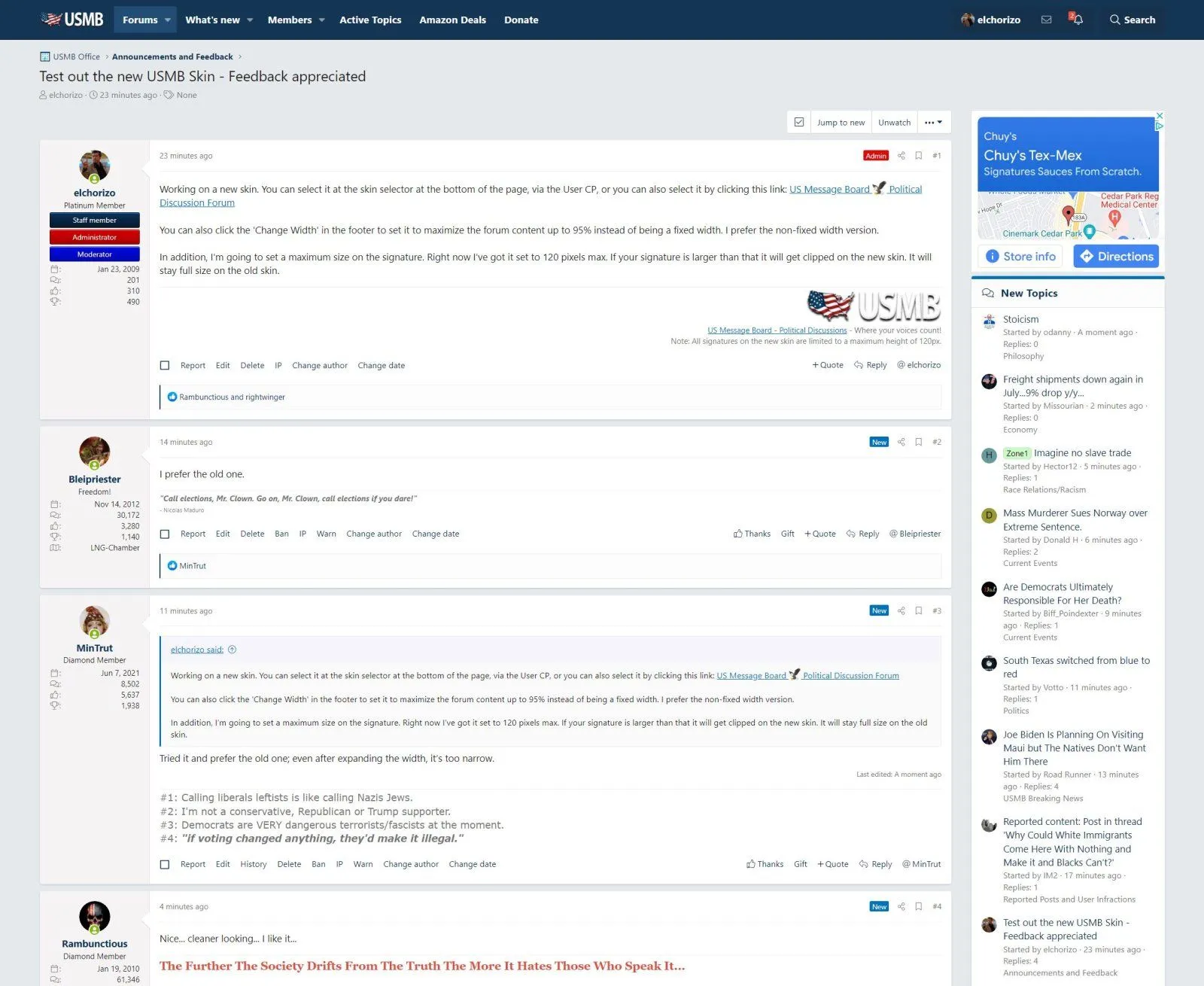
Task: Expand the What's new dropdown arrow
Action: pos(250,20)
